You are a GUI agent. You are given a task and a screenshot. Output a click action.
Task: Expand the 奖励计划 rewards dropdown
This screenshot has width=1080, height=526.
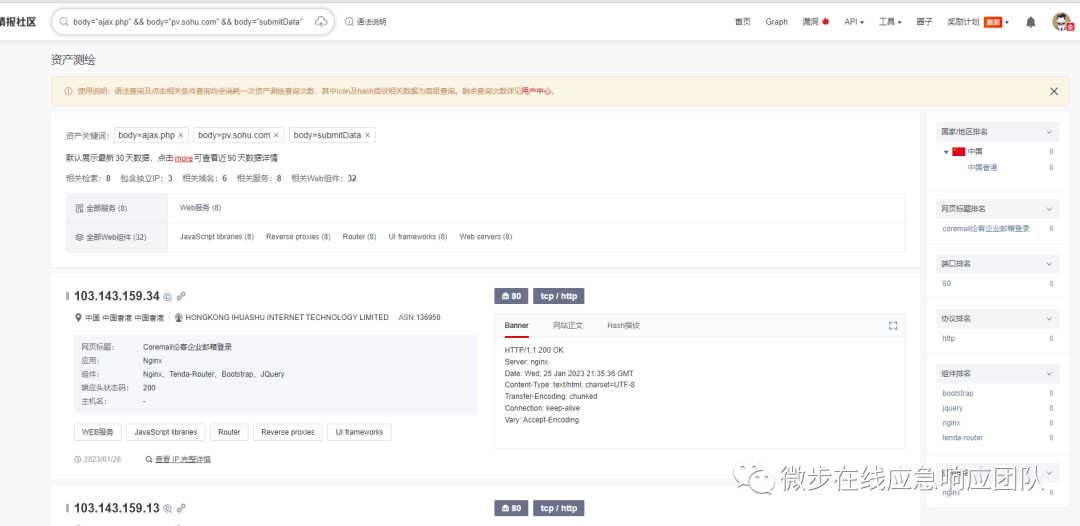pos(978,22)
